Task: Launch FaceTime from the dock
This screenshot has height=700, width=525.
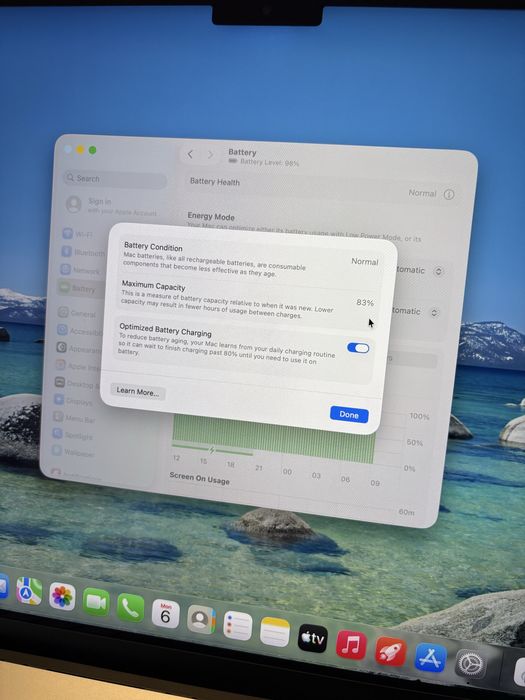Action: 96,602
